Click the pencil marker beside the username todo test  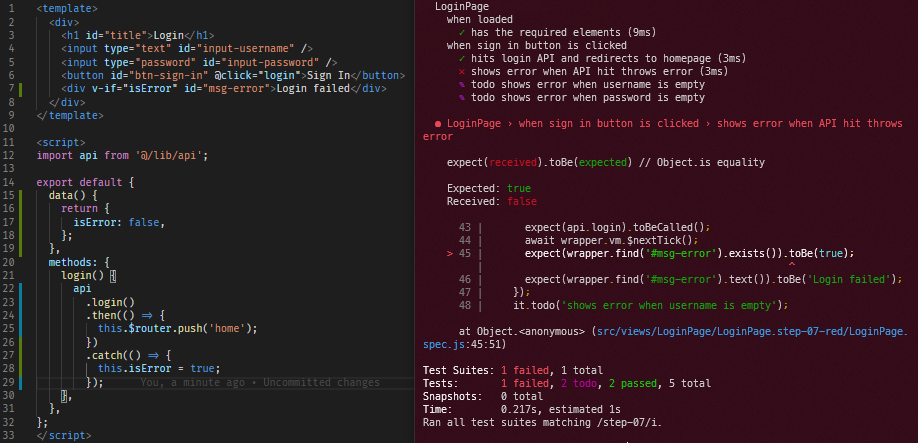[463, 84]
